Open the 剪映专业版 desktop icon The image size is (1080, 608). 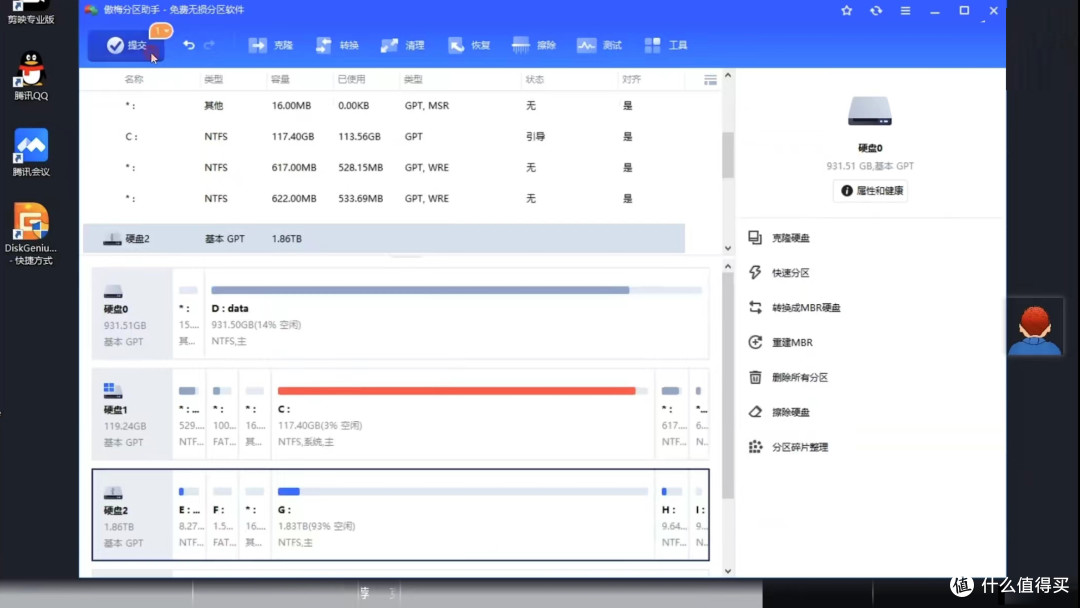tap(31, 12)
